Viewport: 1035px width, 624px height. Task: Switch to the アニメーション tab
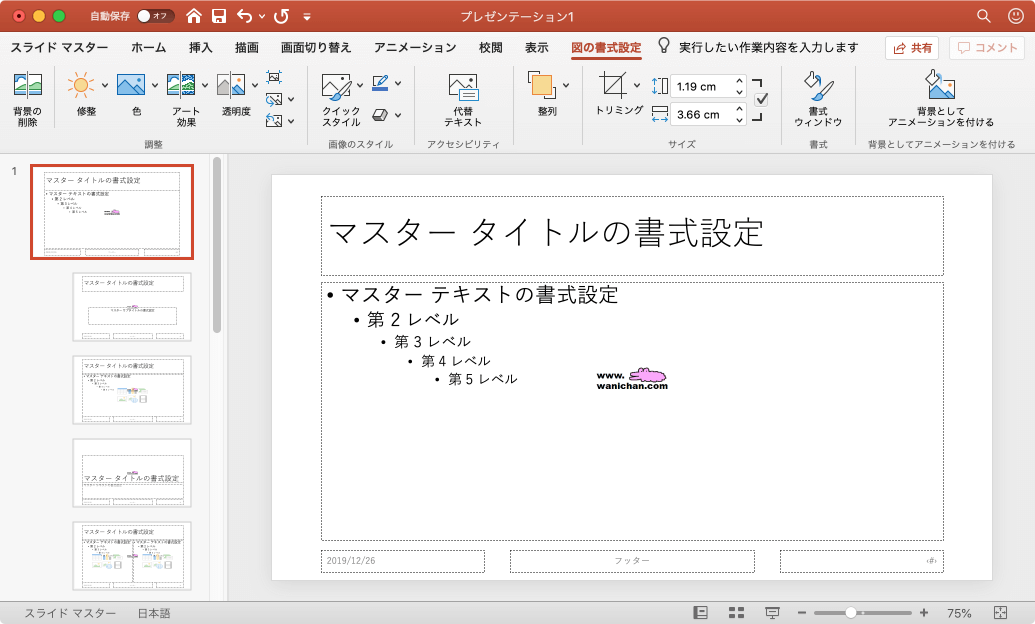pyautogui.click(x=415, y=47)
